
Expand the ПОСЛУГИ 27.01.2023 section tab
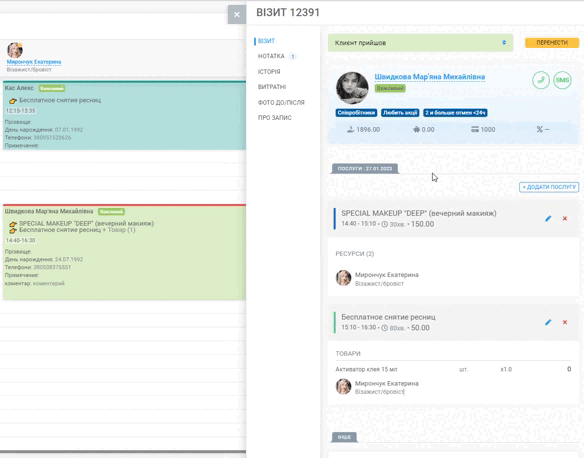[365, 169]
